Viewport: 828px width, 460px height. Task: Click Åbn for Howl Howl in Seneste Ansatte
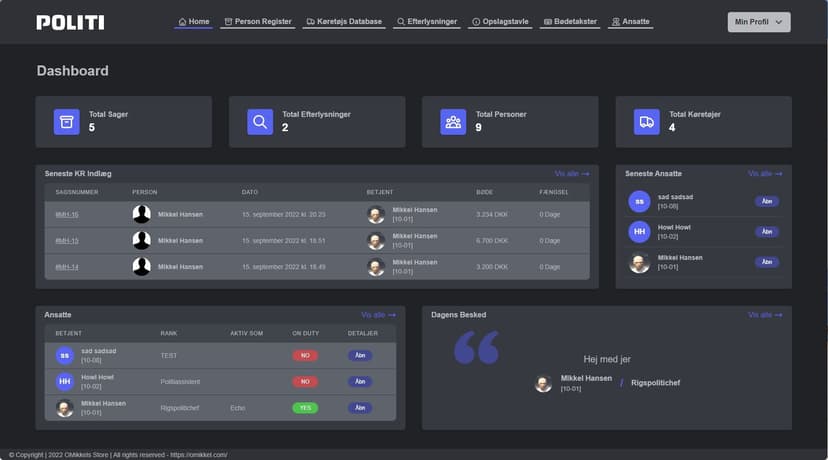click(x=767, y=232)
